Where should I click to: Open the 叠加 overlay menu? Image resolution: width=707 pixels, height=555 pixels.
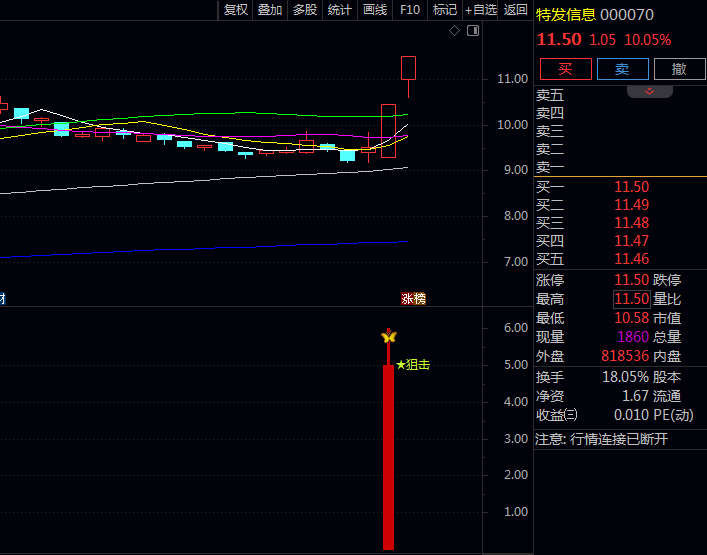[270, 10]
